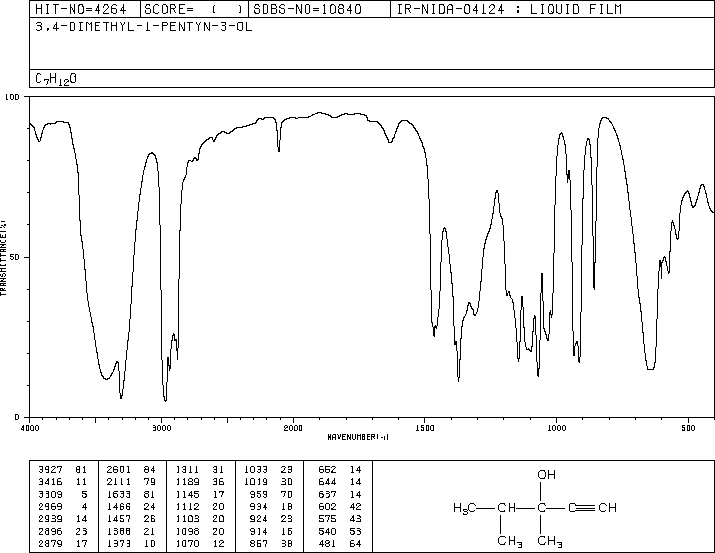Click the 934 peak table entry
Image resolution: width=715 pixels, height=553 pixels.
271,506
